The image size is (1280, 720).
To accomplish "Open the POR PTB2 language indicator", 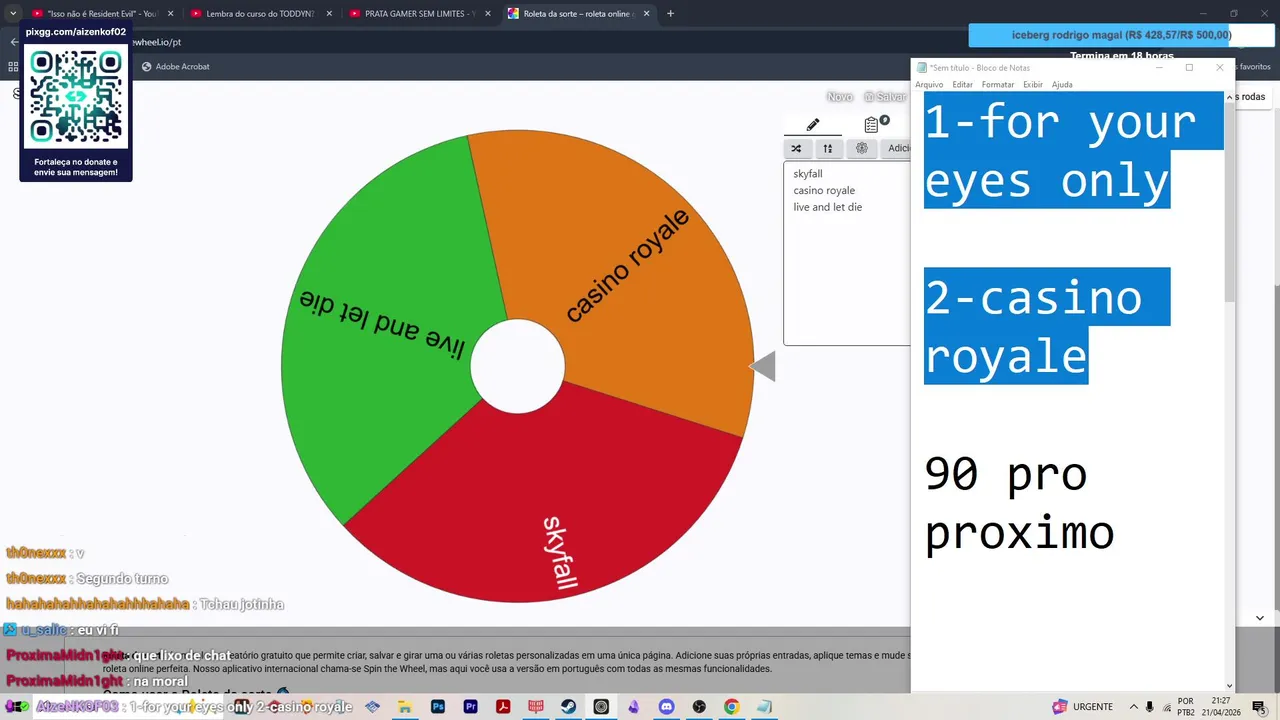I will tap(1186, 707).
